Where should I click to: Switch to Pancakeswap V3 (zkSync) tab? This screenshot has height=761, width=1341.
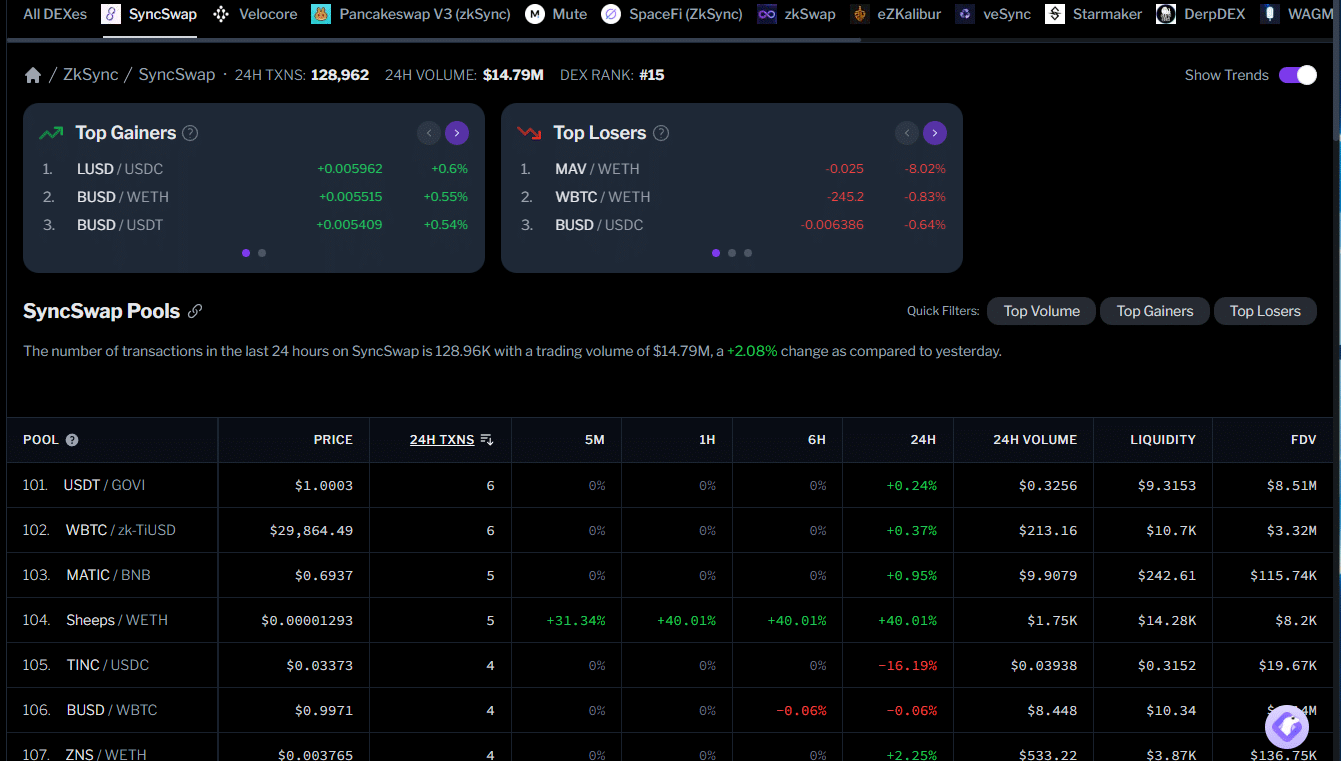tap(411, 14)
